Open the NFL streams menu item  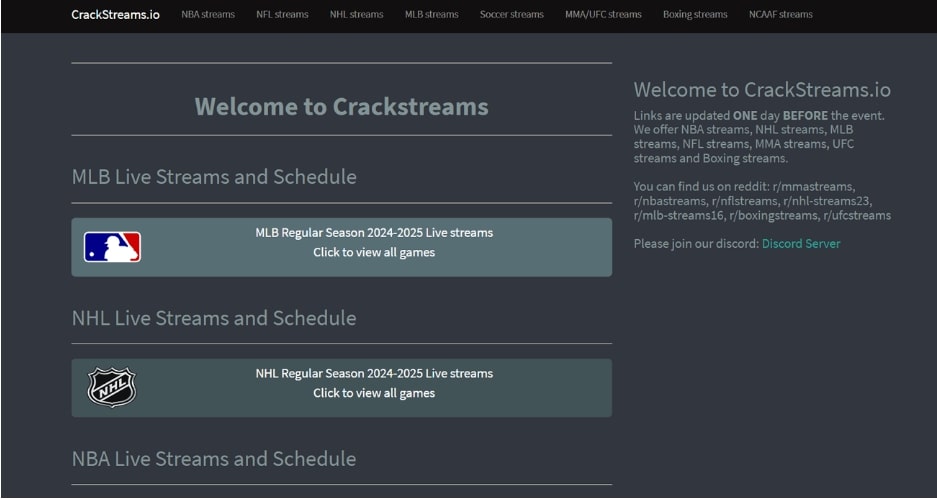(282, 14)
